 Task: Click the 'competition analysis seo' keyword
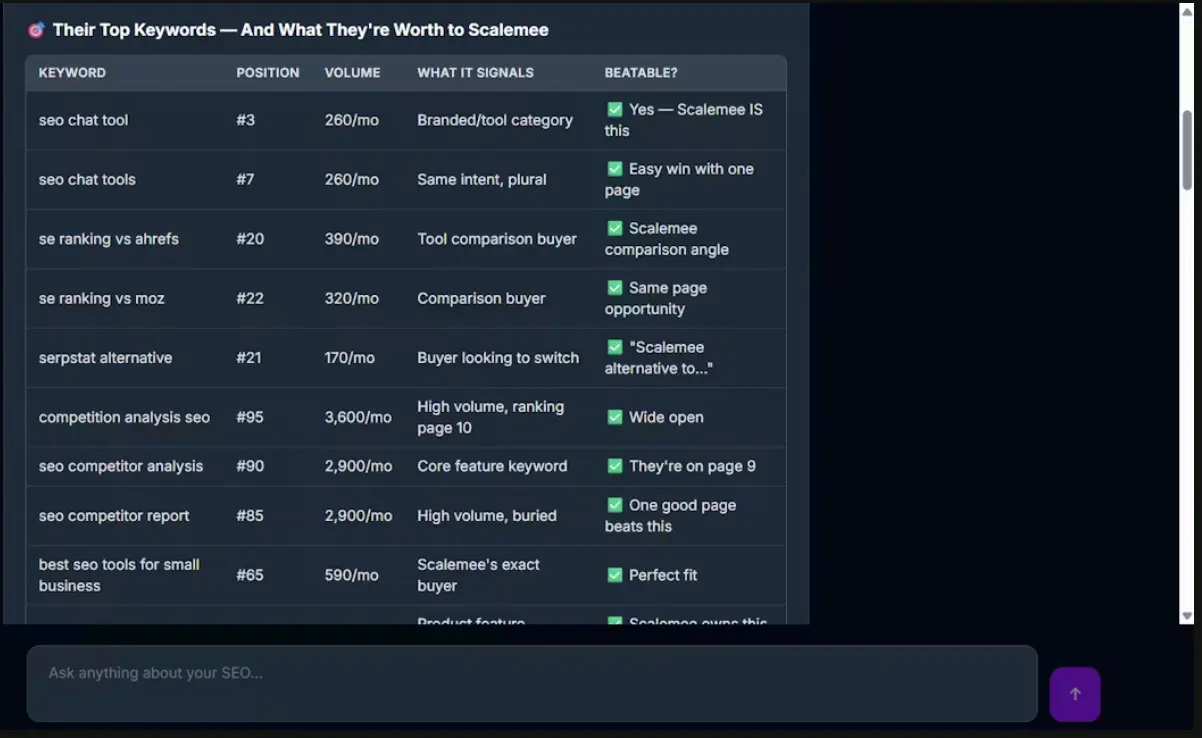point(124,417)
